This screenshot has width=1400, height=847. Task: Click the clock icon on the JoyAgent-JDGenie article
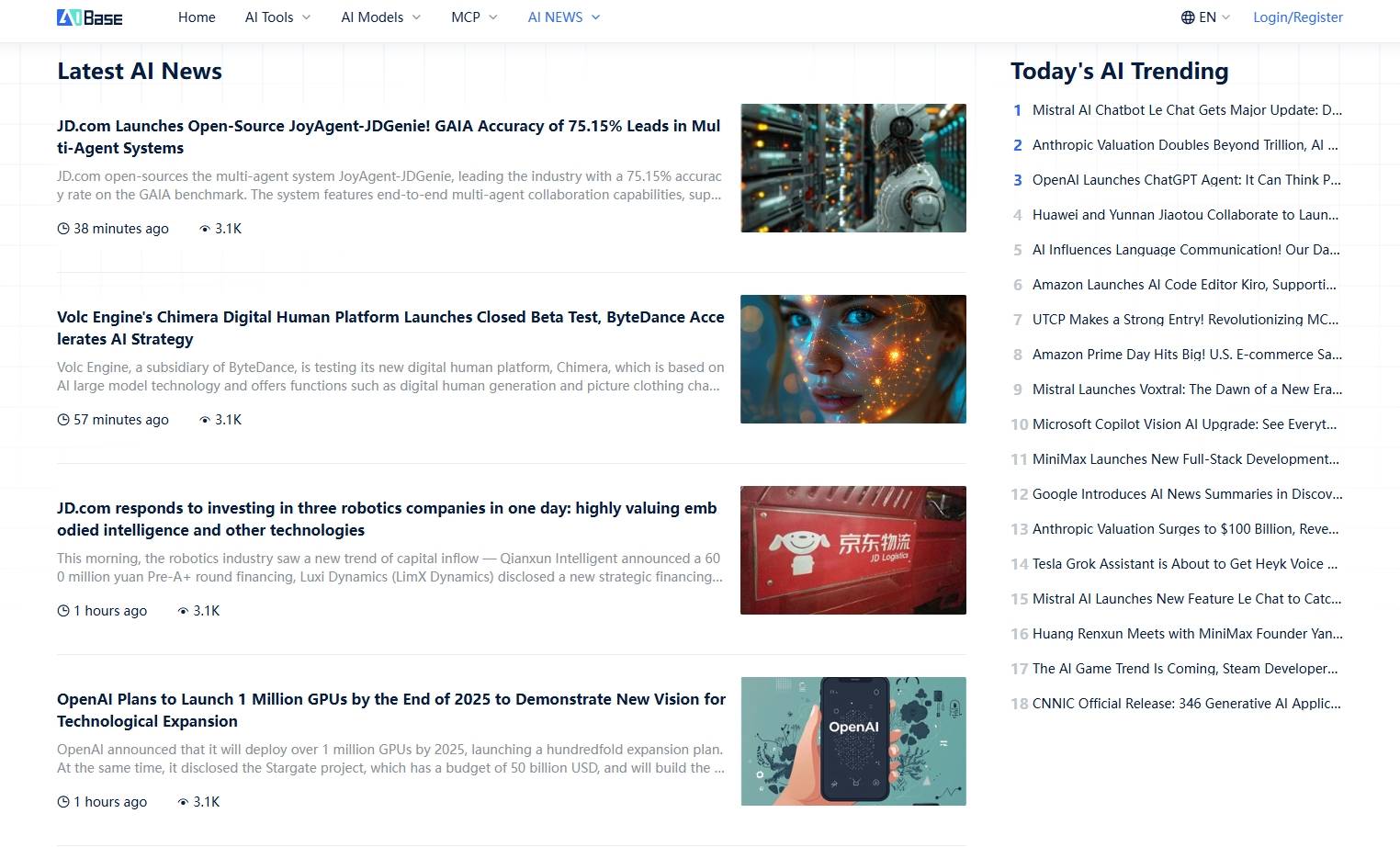click(x=62, y=228)
